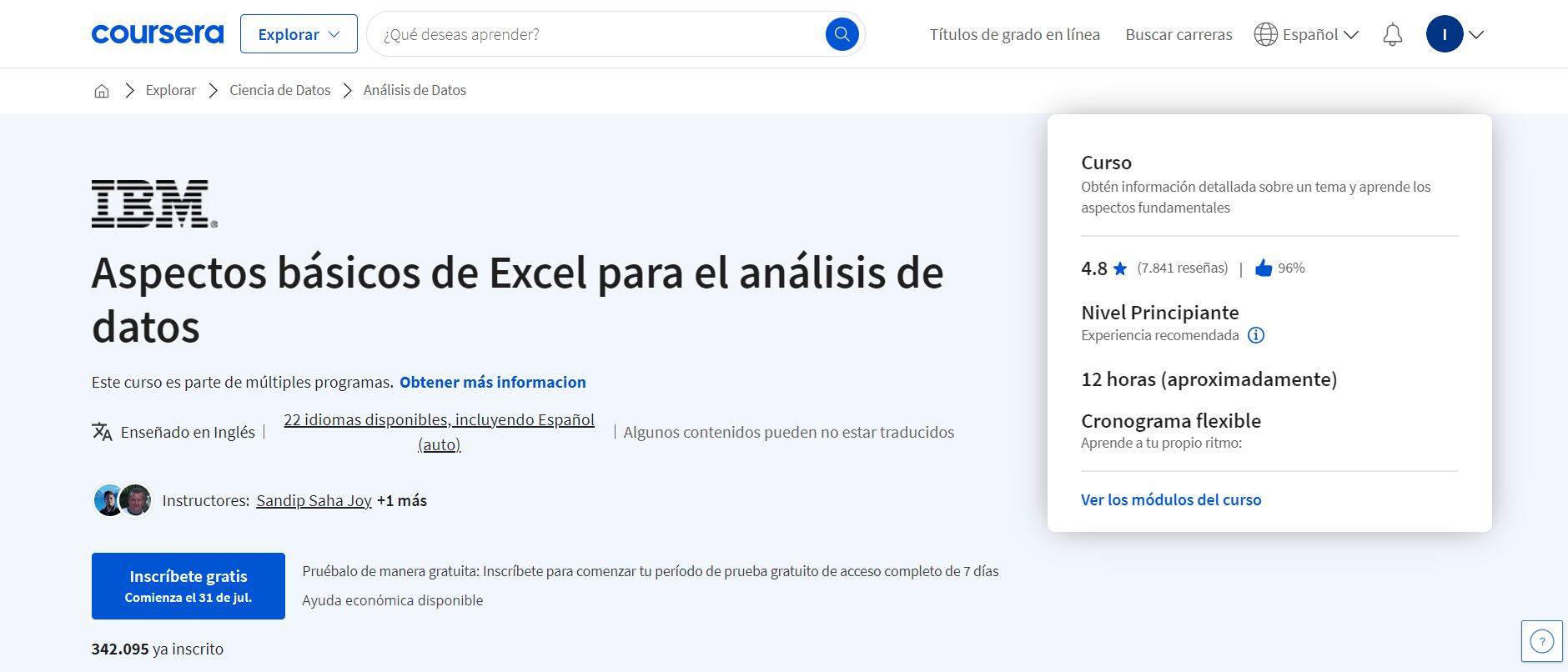Click the breadcrumb chevron before 'Ciencia de Datos'

pyautogui.click(x=214, y=90)
